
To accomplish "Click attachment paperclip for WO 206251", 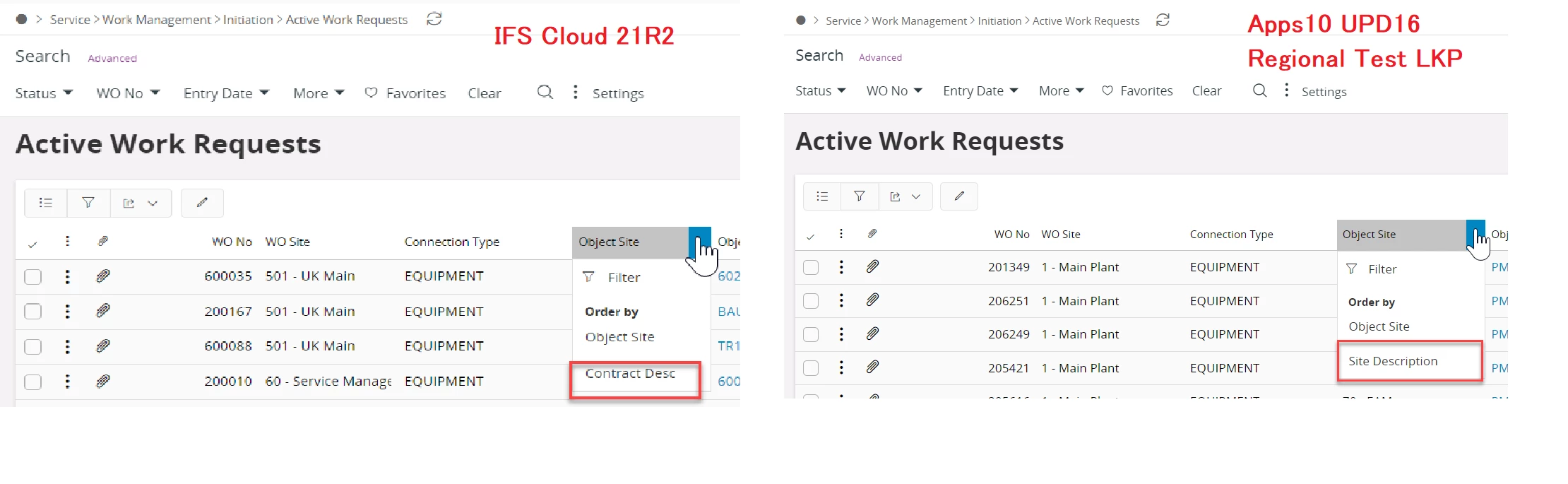I will tap(873, 300).
